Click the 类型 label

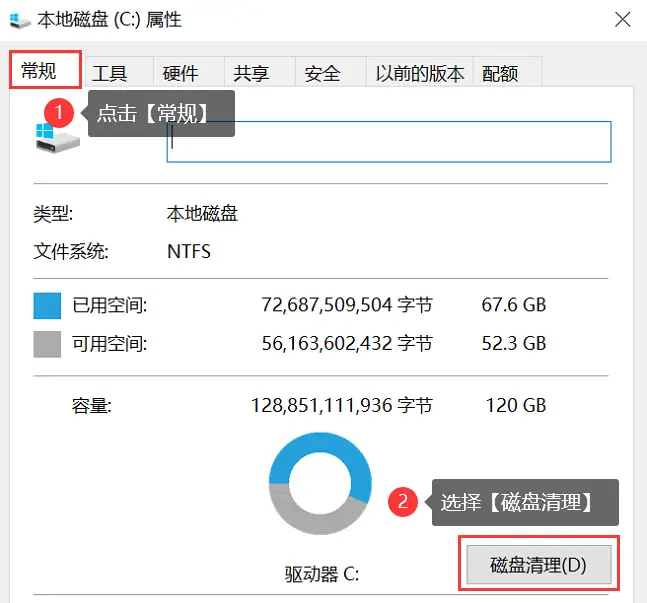[x=53, y=214]
